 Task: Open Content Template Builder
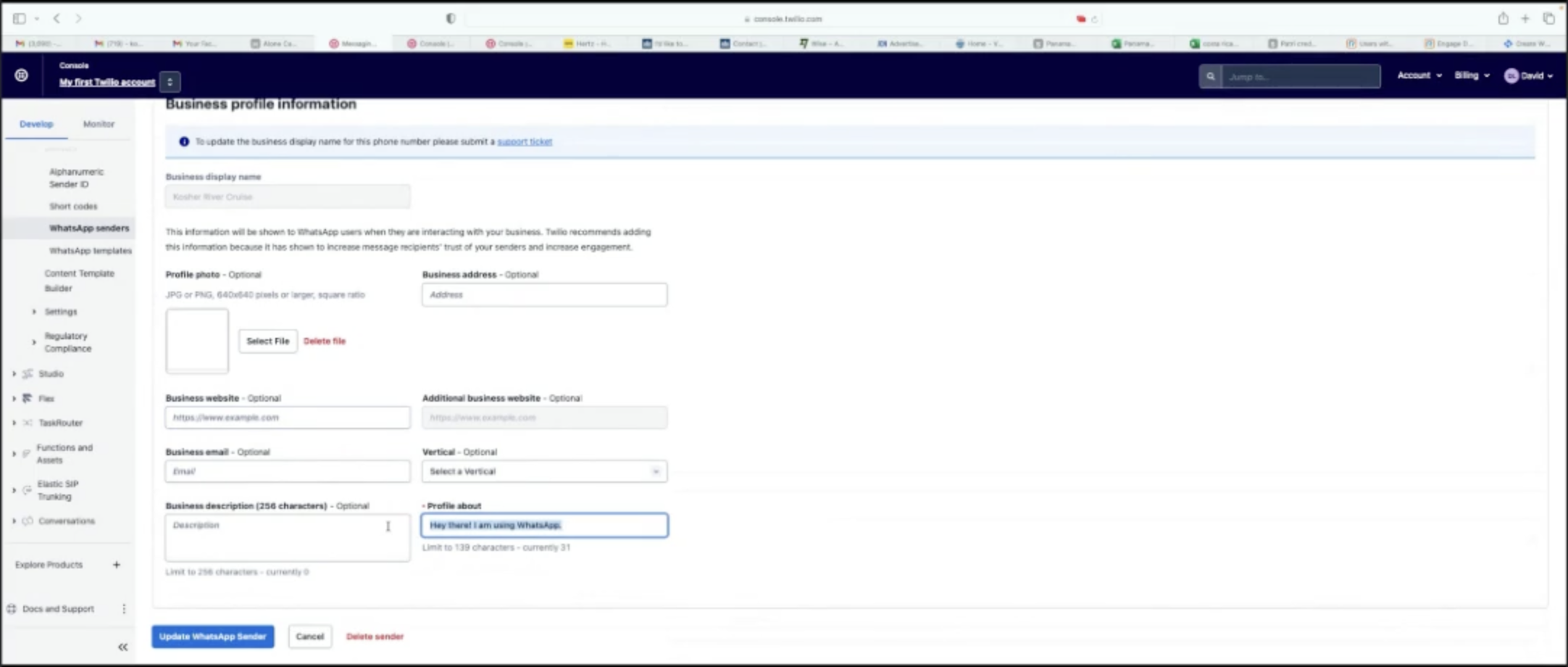click(79, 281)
